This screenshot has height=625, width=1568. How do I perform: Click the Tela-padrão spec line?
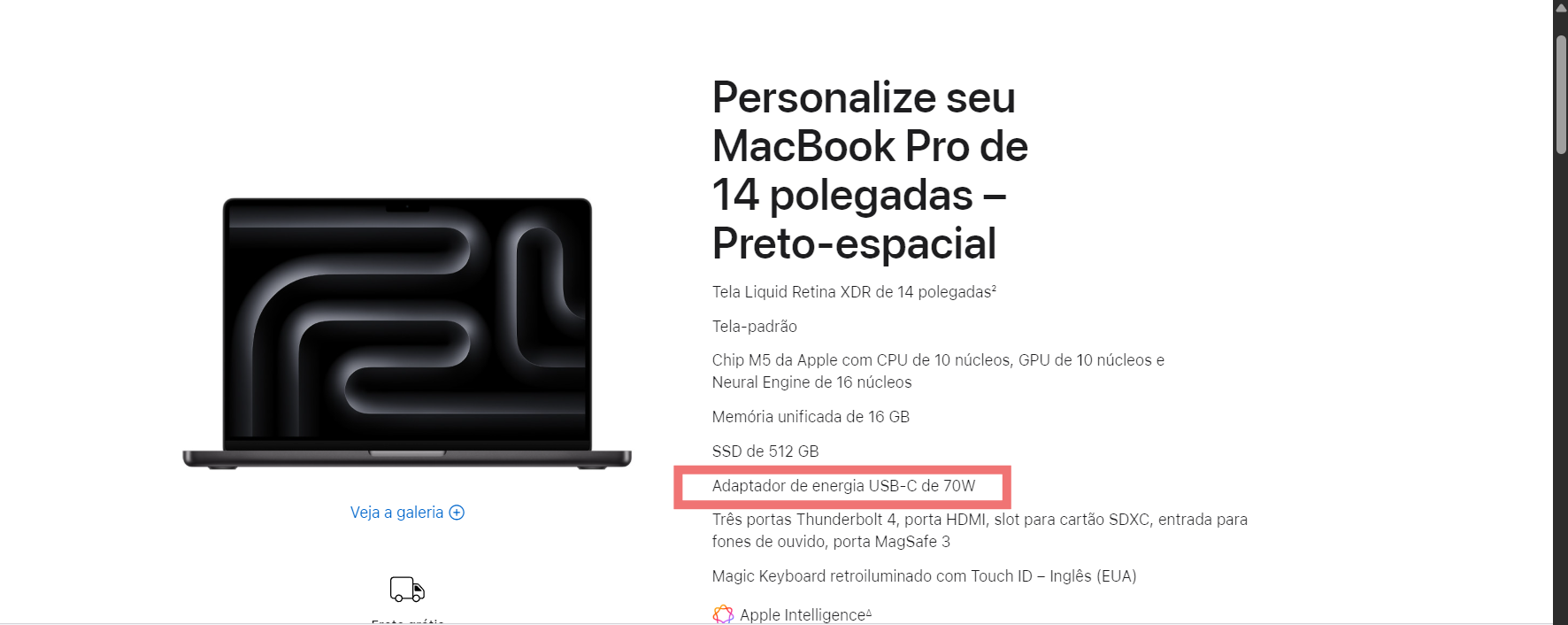[755, 327]
